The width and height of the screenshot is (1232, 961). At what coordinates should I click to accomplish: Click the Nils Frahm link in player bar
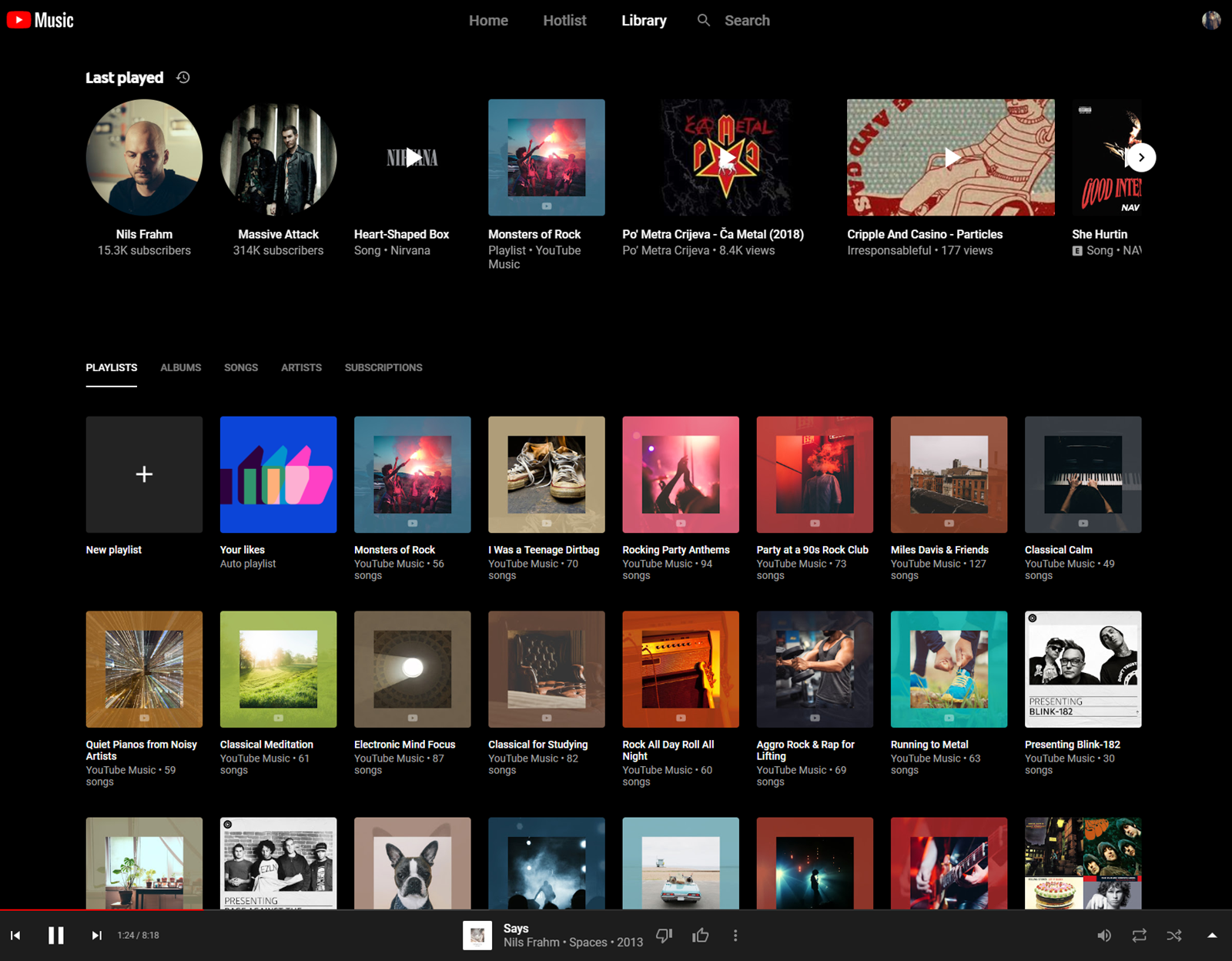531,942
